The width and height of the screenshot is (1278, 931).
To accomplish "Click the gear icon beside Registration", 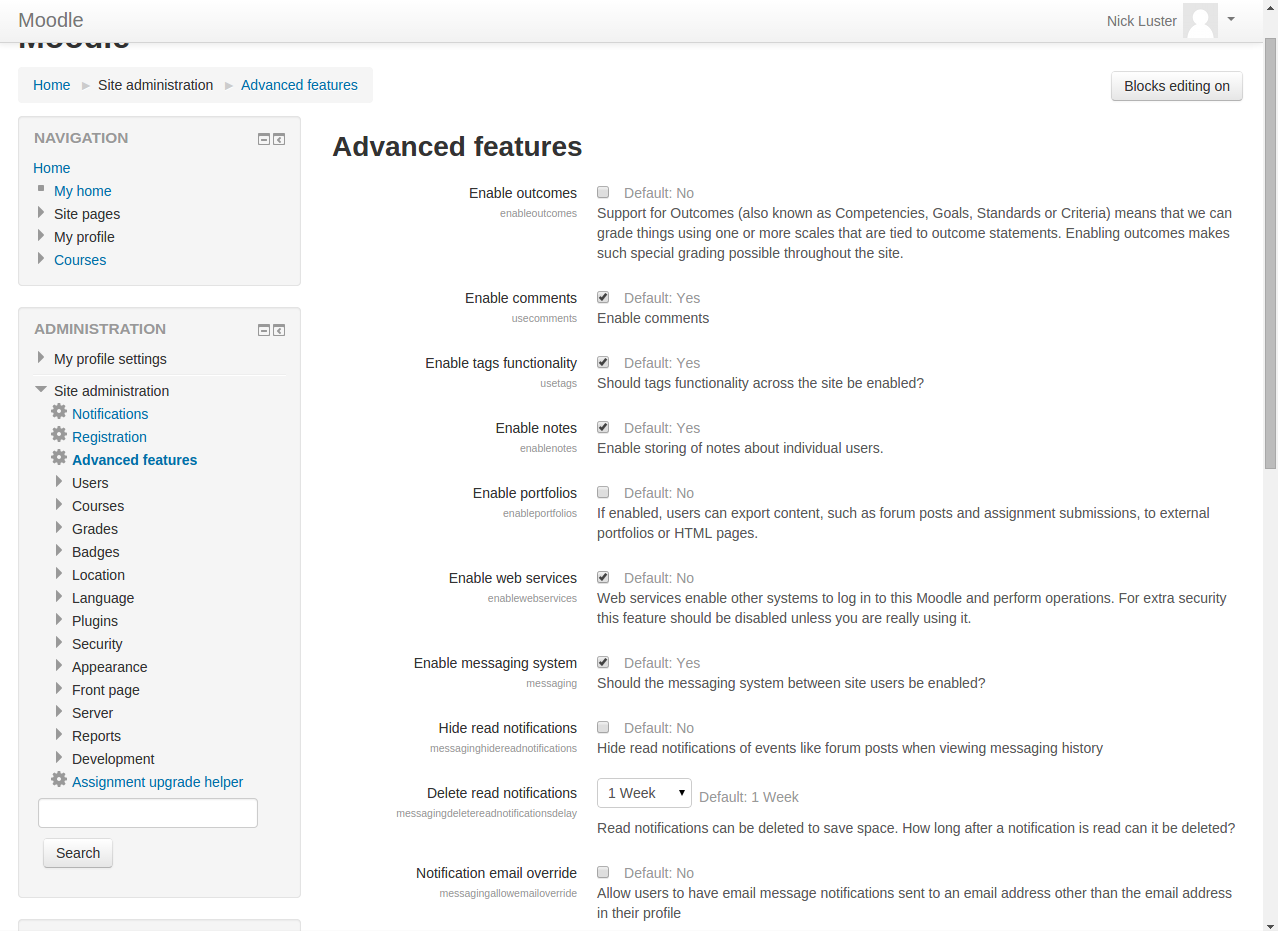I will [59, 435].
